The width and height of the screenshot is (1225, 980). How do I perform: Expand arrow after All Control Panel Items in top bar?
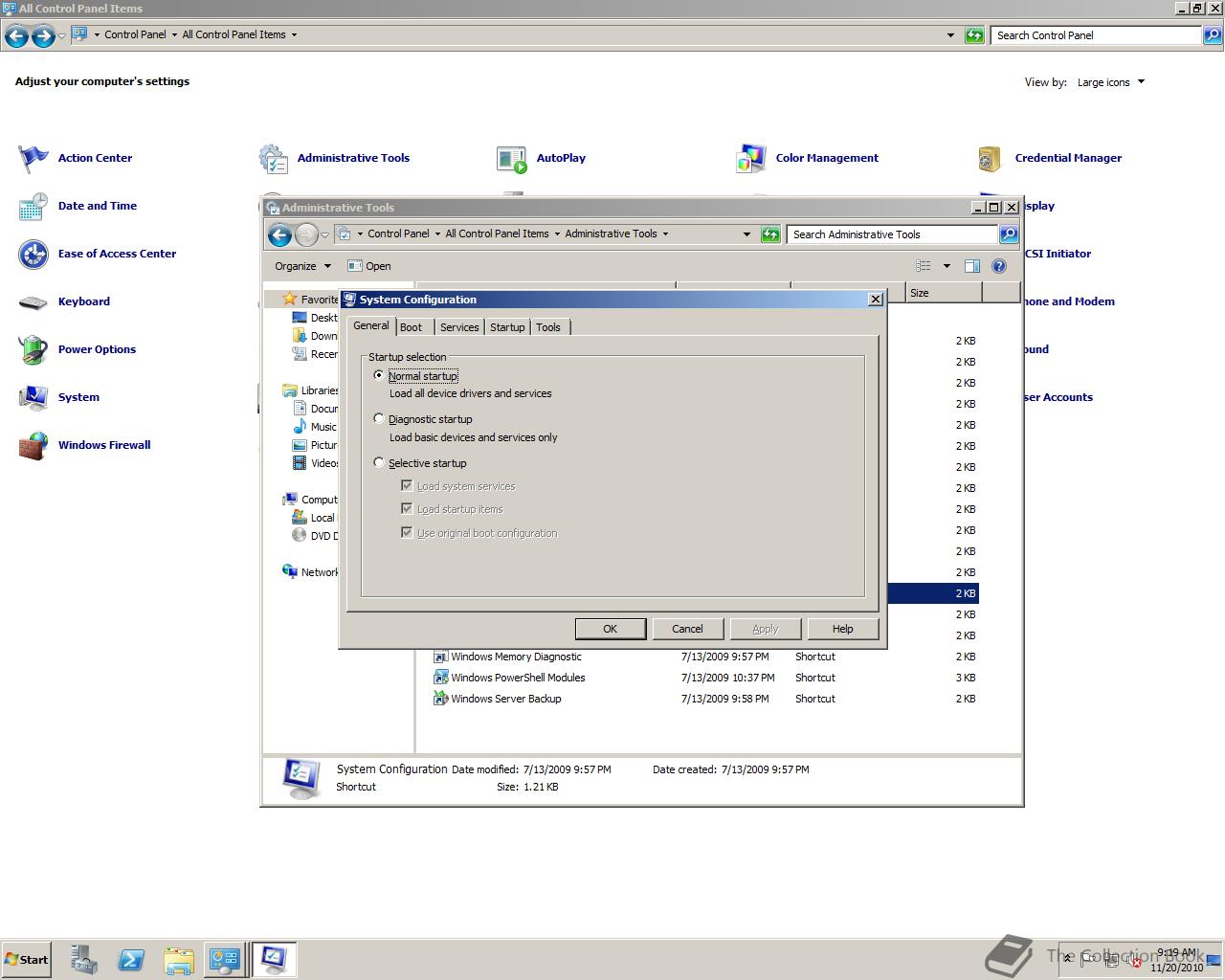294,35
